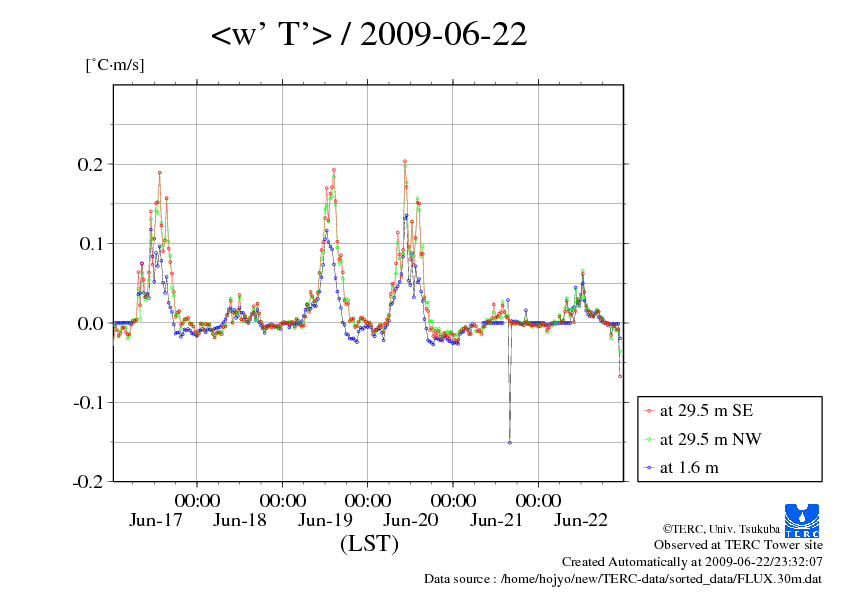Image resolution: width=842 pixels, height=595 pixels.
Task: Click y-axis value 0.2
Action: click(x=90, y=164)
